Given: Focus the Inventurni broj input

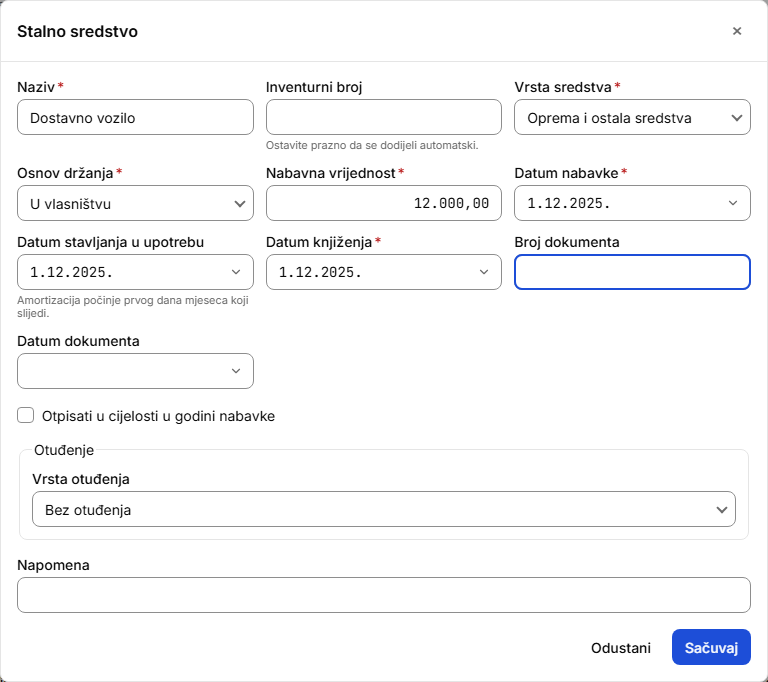Looking at the screenshot, I should point(384,117).
